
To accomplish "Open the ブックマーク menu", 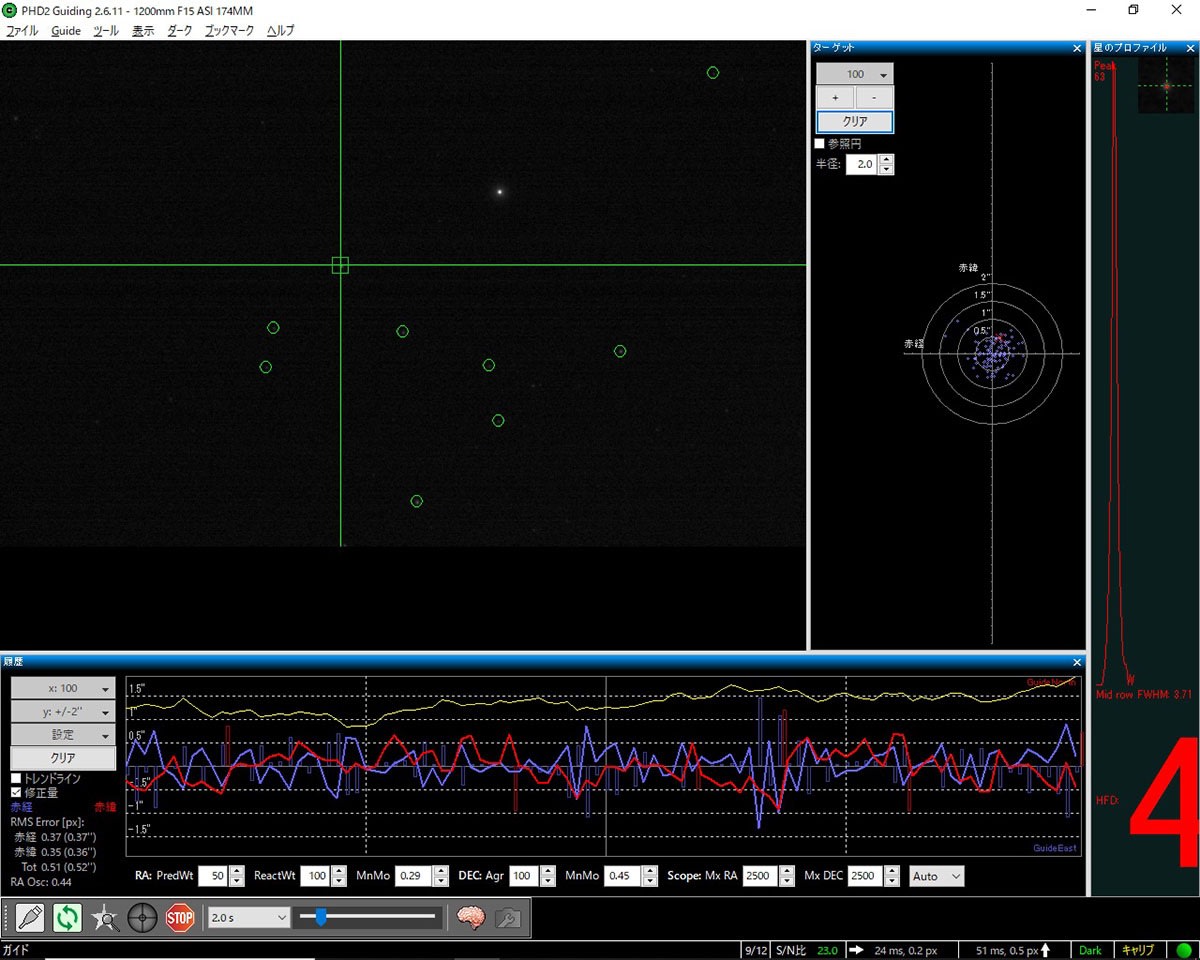I will tap(229, 31).
